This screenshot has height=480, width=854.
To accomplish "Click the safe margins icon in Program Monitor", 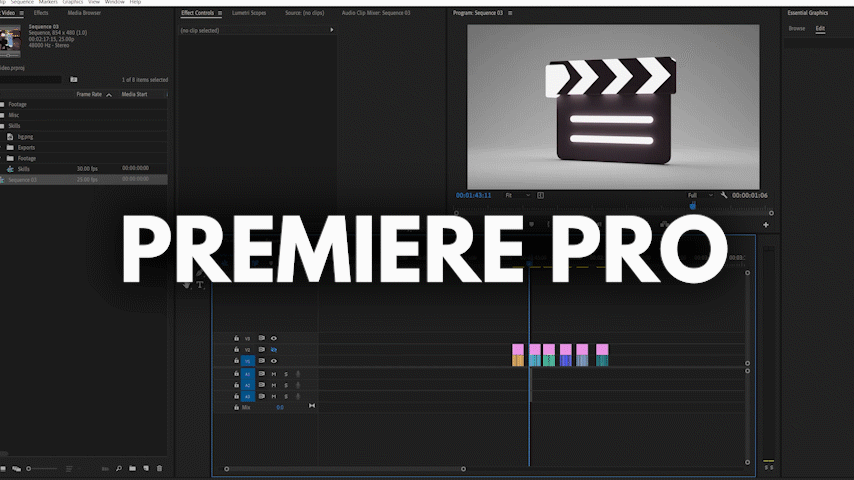I will point(540,195).
